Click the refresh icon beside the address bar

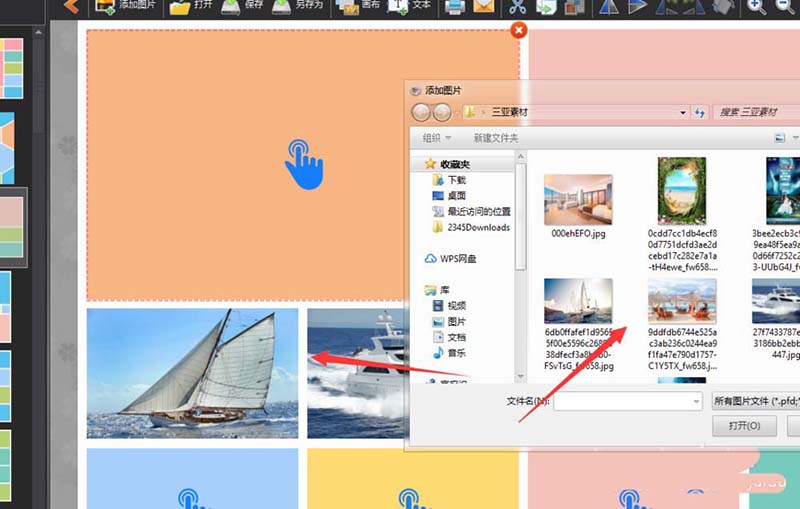click(x=699, y=113)
